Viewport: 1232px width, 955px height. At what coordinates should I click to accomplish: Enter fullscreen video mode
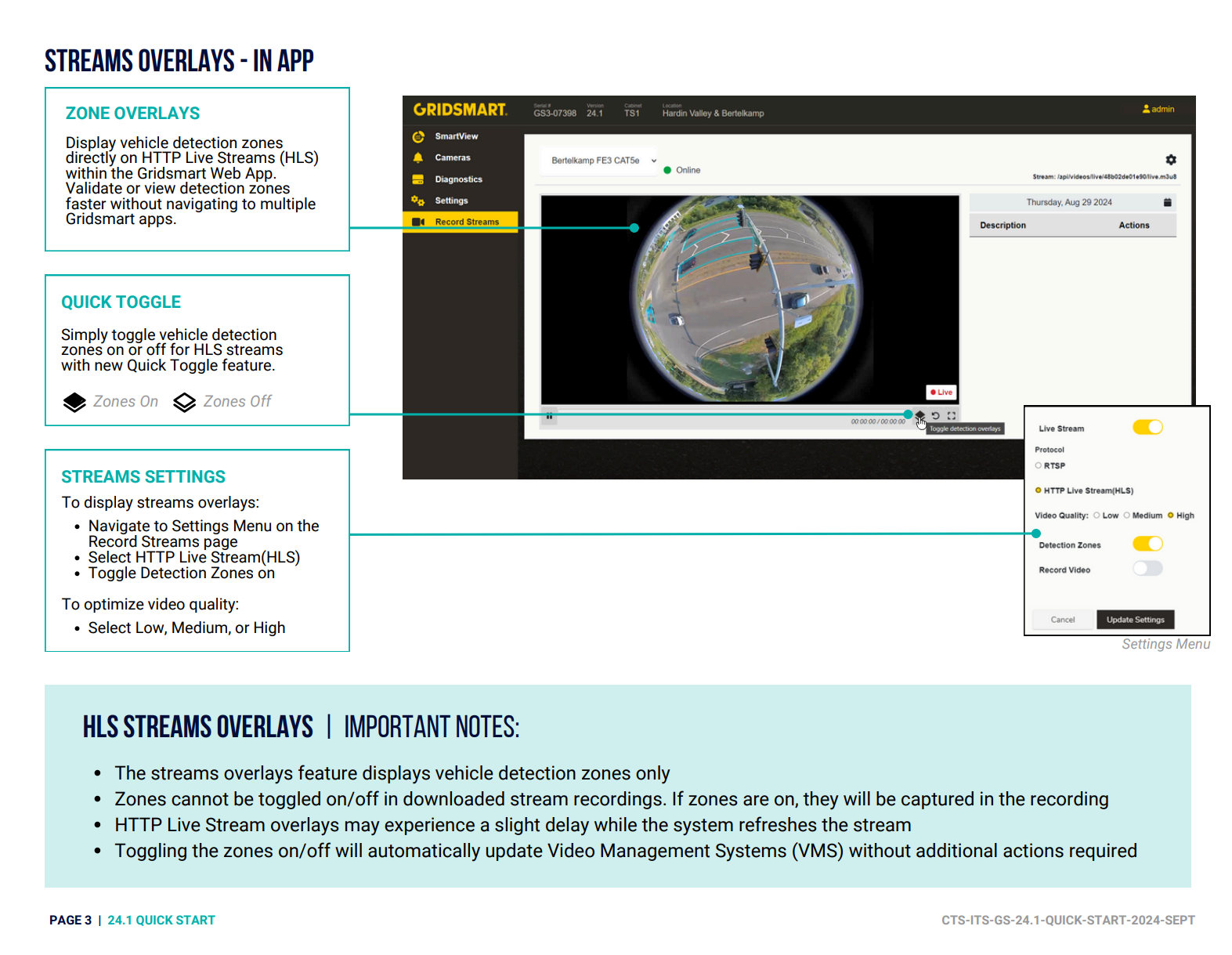(951, 415)
